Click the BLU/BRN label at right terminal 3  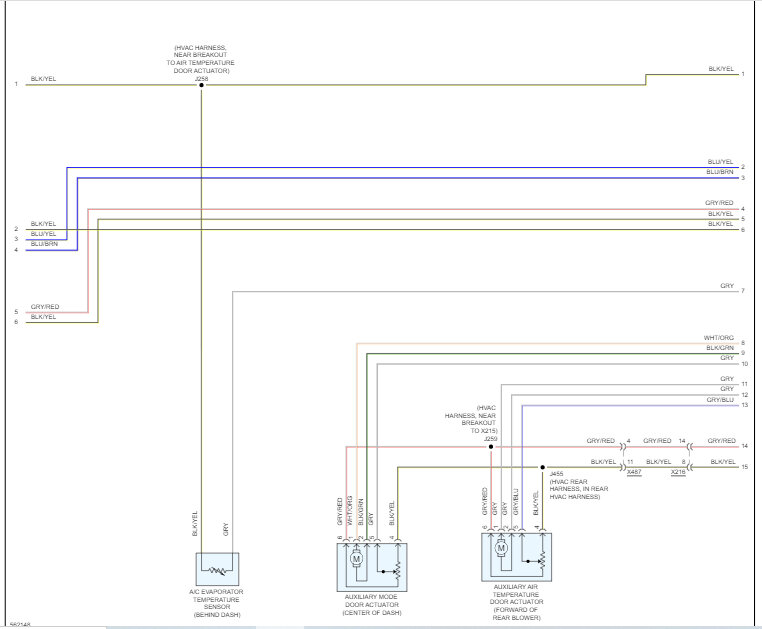point(720,172)
